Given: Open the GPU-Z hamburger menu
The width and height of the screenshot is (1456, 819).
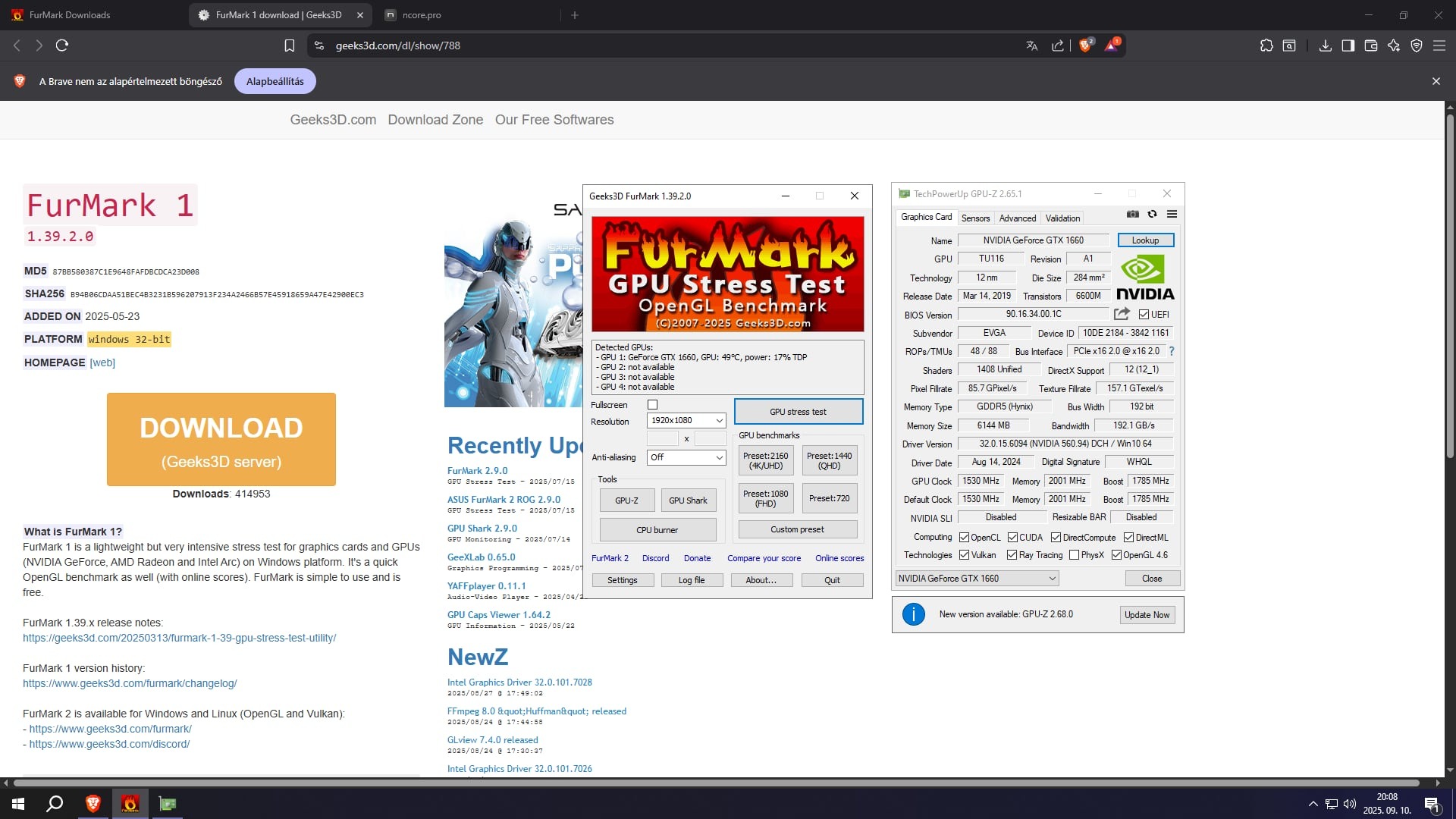Looking at the screenshot, I should coord(1172,215).
